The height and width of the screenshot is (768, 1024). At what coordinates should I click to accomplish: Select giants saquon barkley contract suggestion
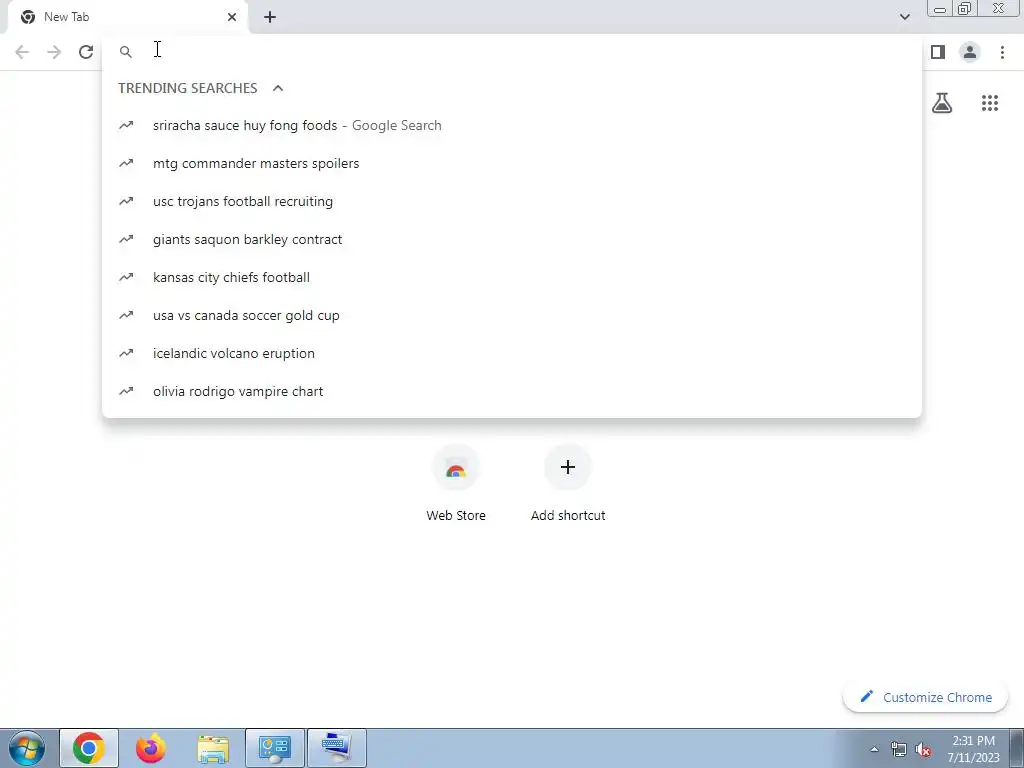[512, 239]
